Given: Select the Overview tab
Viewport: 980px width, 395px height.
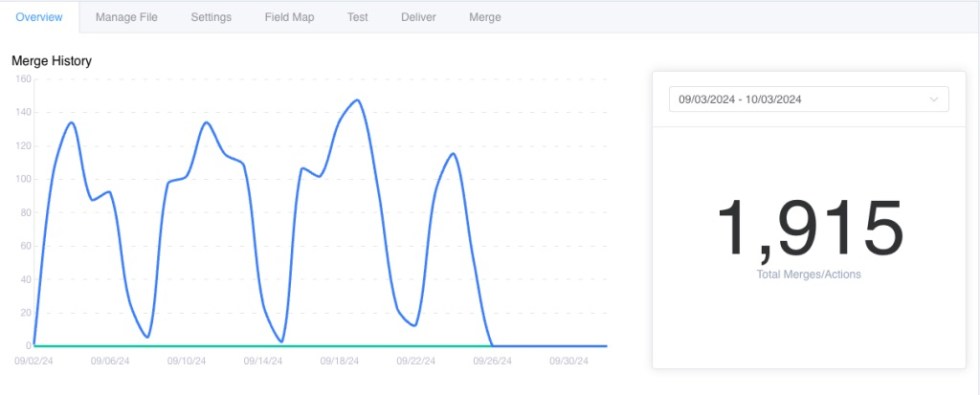Looking at the screenshot, I should click(x=39, y=18).
